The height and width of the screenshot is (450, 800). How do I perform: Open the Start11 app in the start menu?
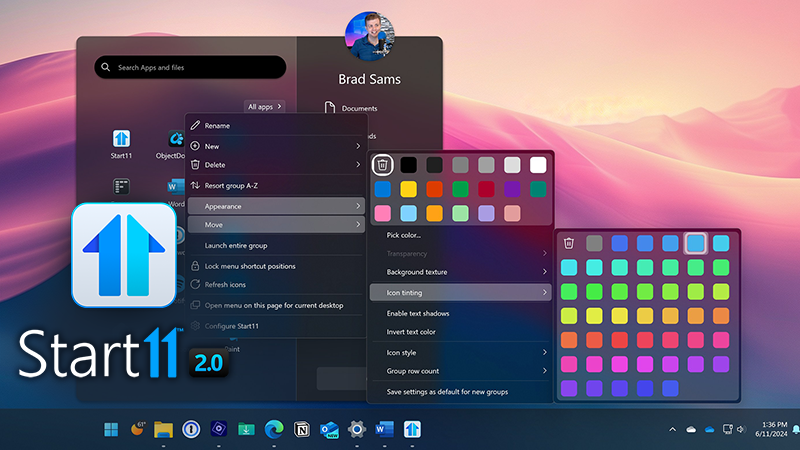121,140
